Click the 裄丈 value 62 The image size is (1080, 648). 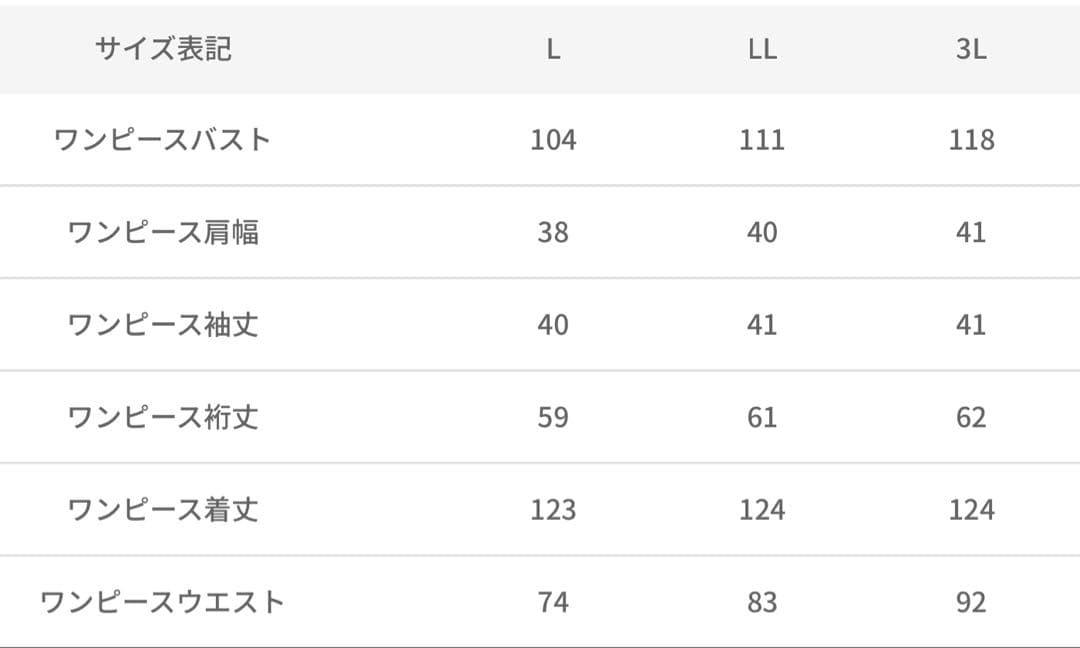(x=971, y=418)
